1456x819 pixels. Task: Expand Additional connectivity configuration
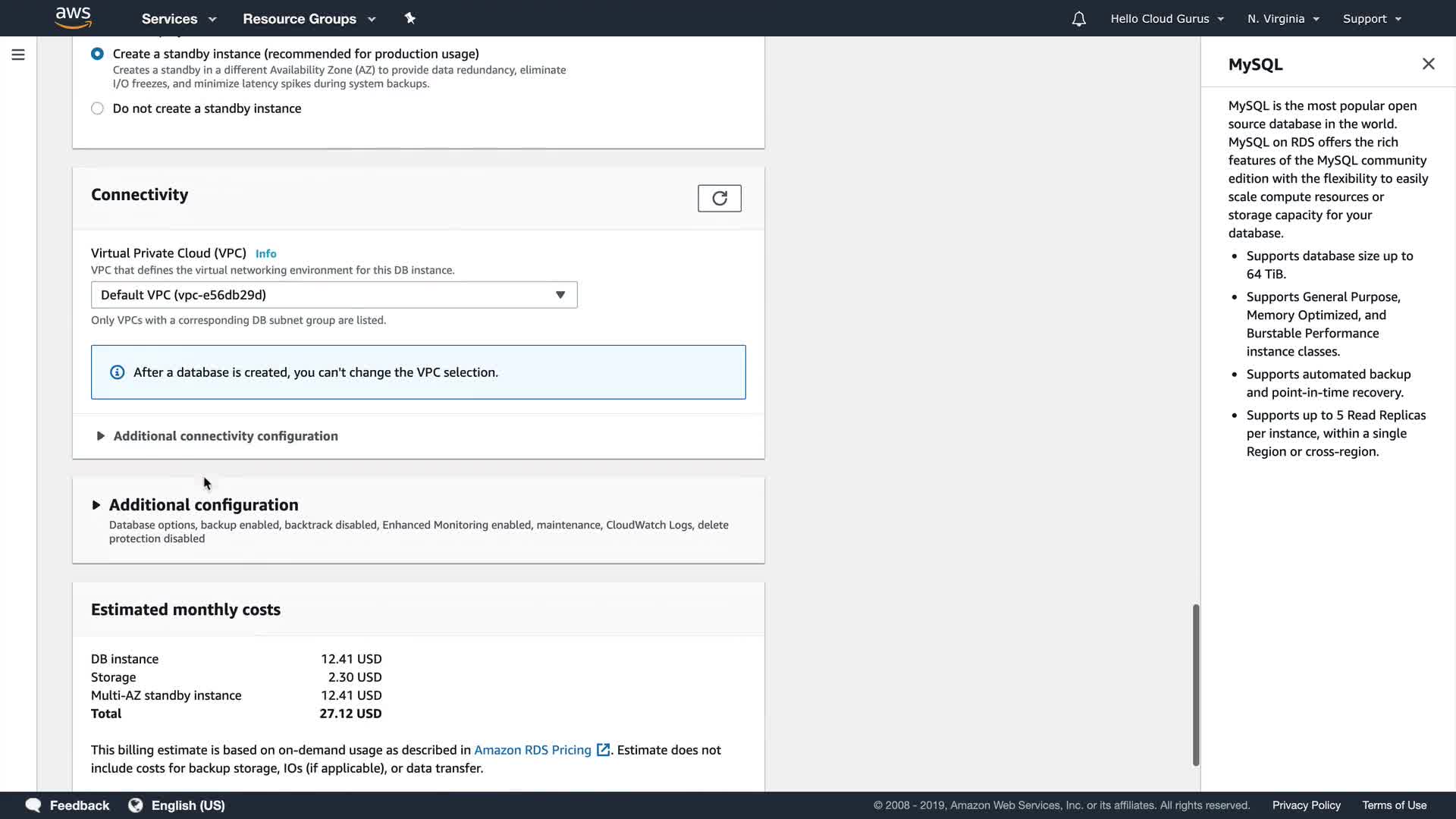[x=225, y=436]
